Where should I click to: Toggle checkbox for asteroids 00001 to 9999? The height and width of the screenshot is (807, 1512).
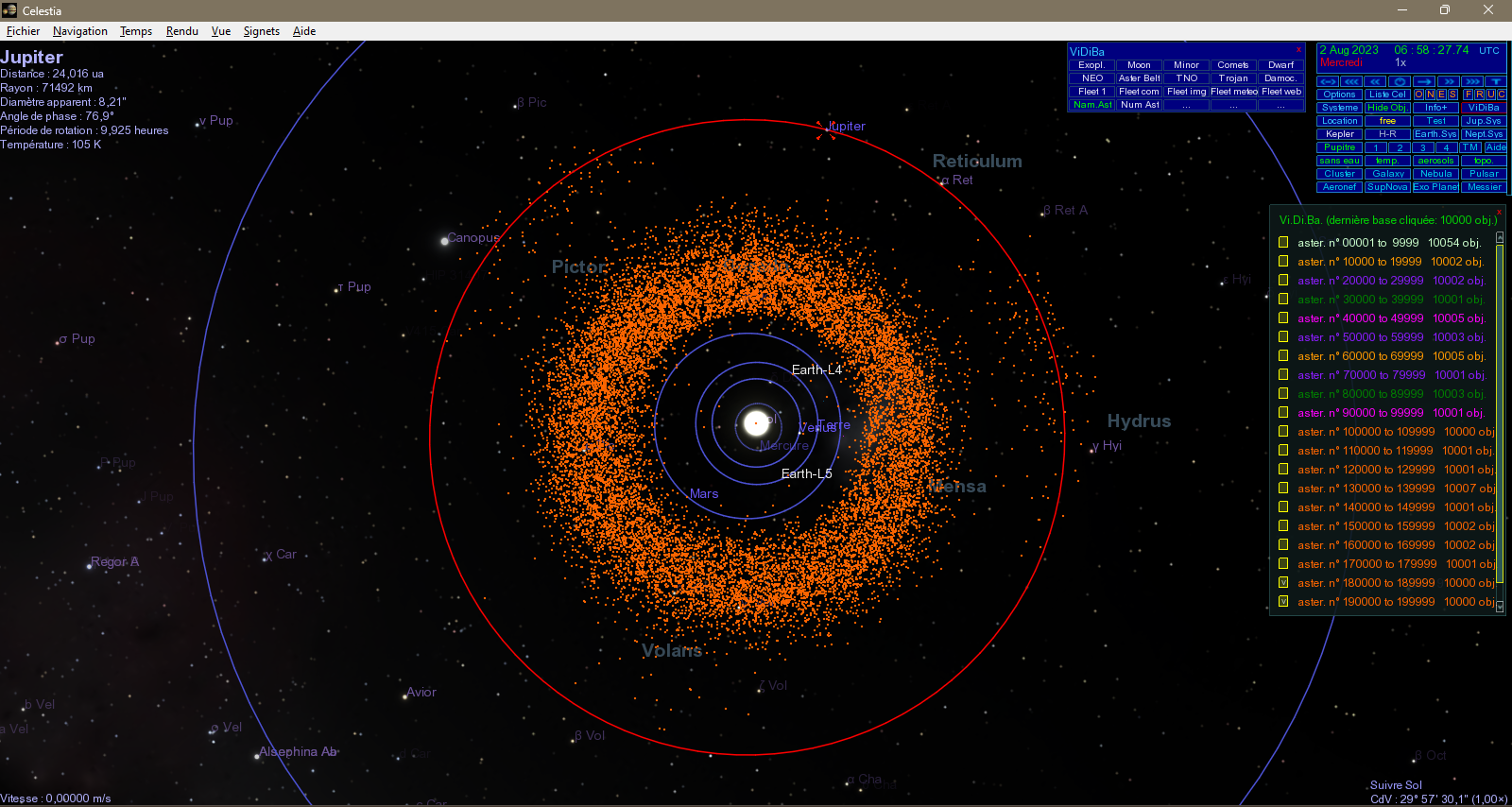point(1283,242)
